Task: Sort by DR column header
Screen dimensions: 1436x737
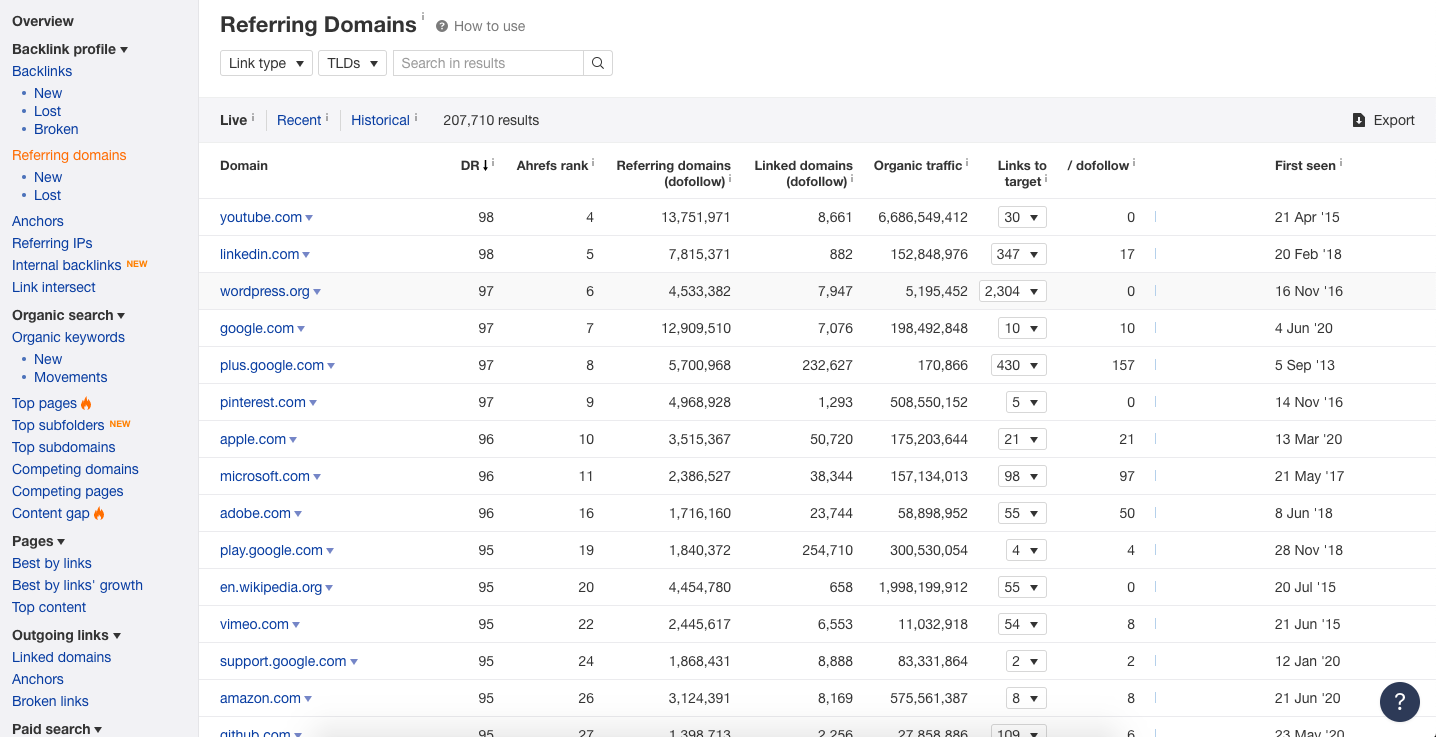Action: [x=475, y=166]
